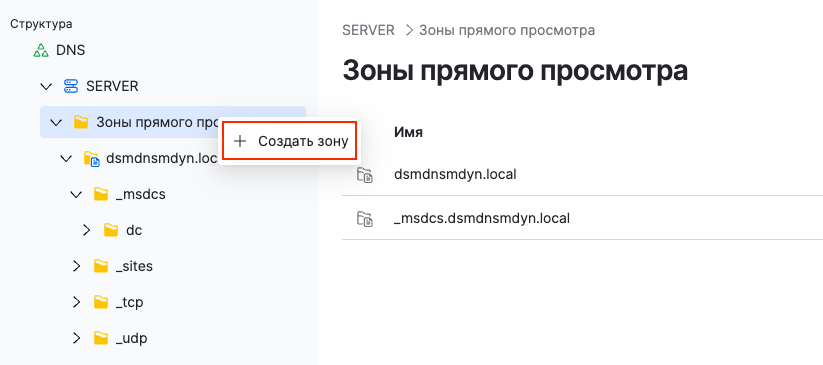Select SERVER label in tree

(112, 86)
